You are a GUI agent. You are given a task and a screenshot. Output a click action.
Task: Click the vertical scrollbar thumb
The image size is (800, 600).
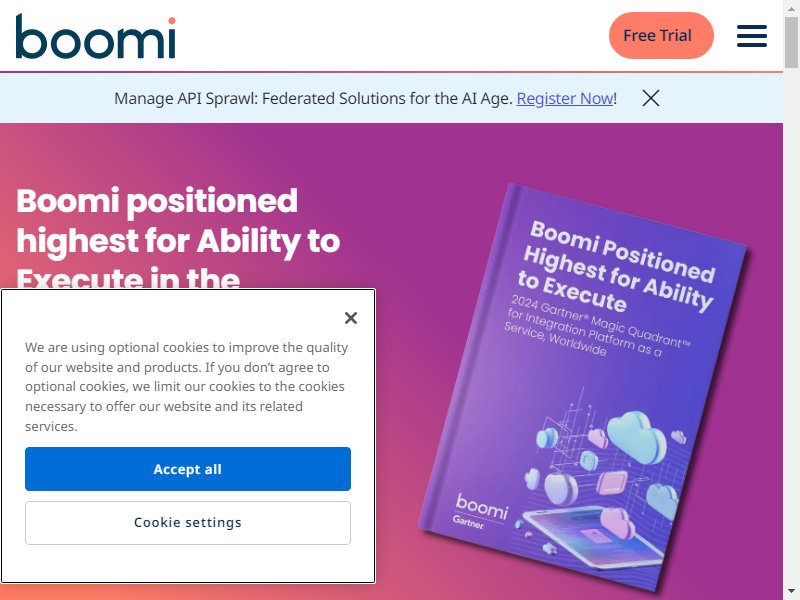(x=791, y=45)
